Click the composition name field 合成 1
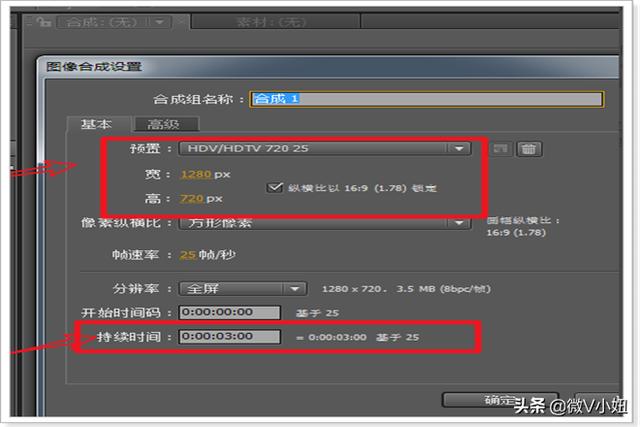The width and height of the screenshot is (640, 427). tap(426, 99)
